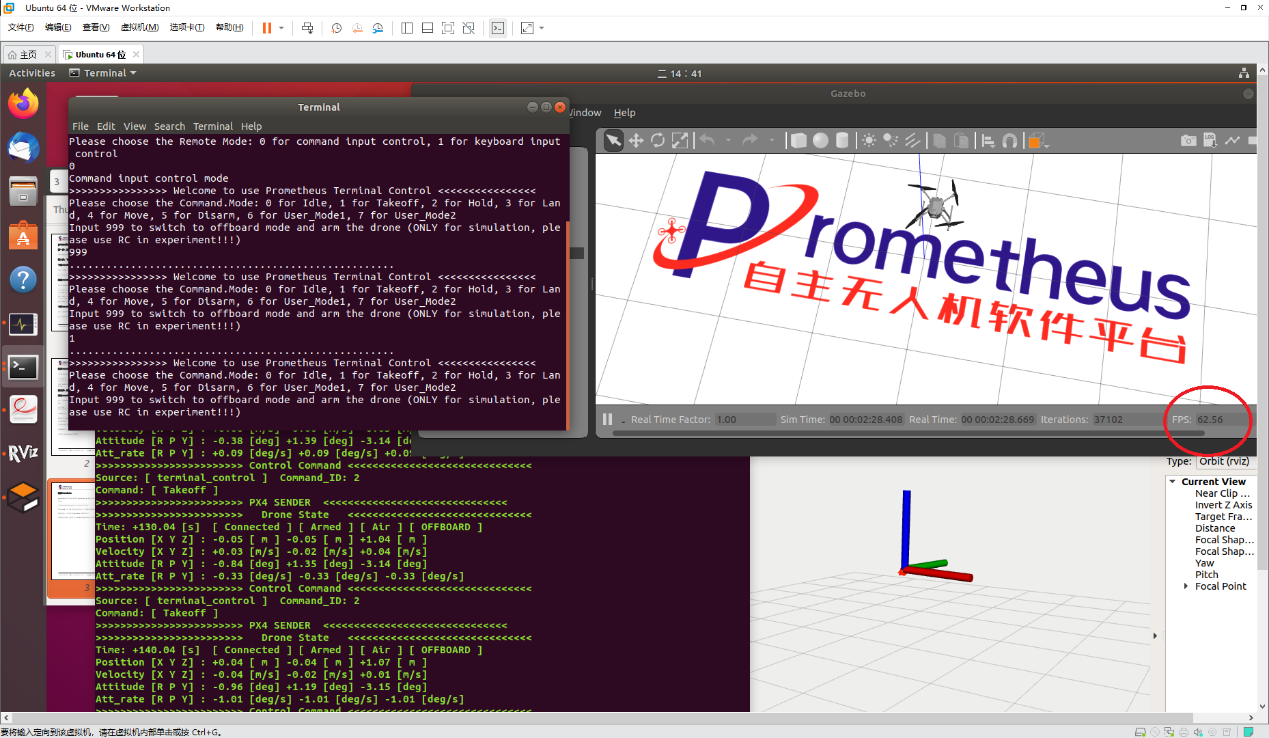Expand the Focal Point tree node
Screen dimensions: 1269x738
click(1187, 586)
